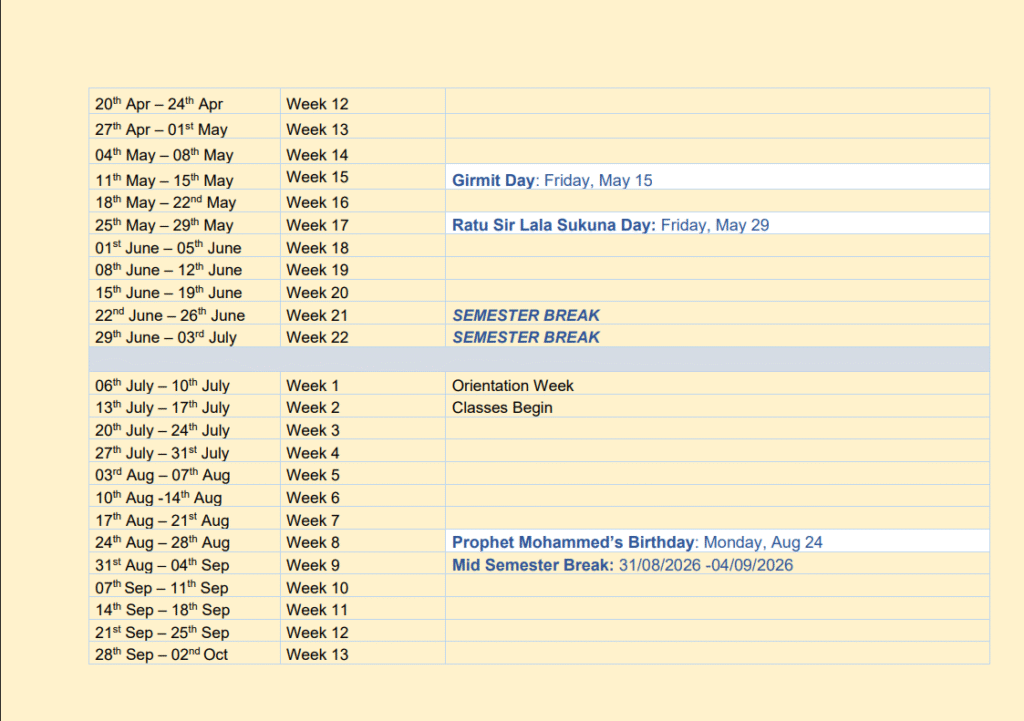Click the Prophet Mohammed's Birthday entry
Viewport: 1024px width, 721px height.
tap(637, 542)
